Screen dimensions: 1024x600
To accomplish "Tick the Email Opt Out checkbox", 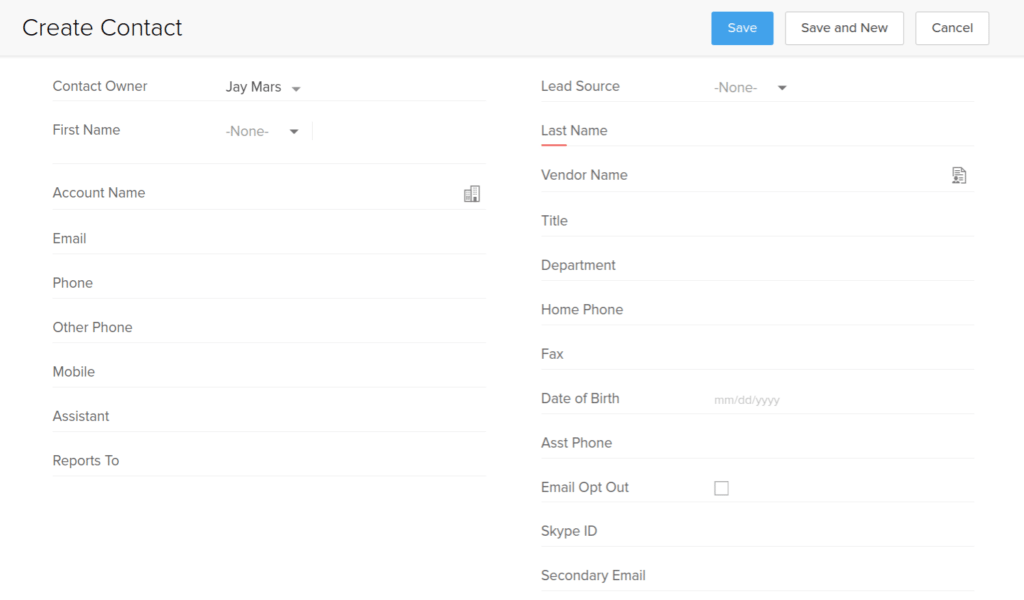I will (721, 488).
